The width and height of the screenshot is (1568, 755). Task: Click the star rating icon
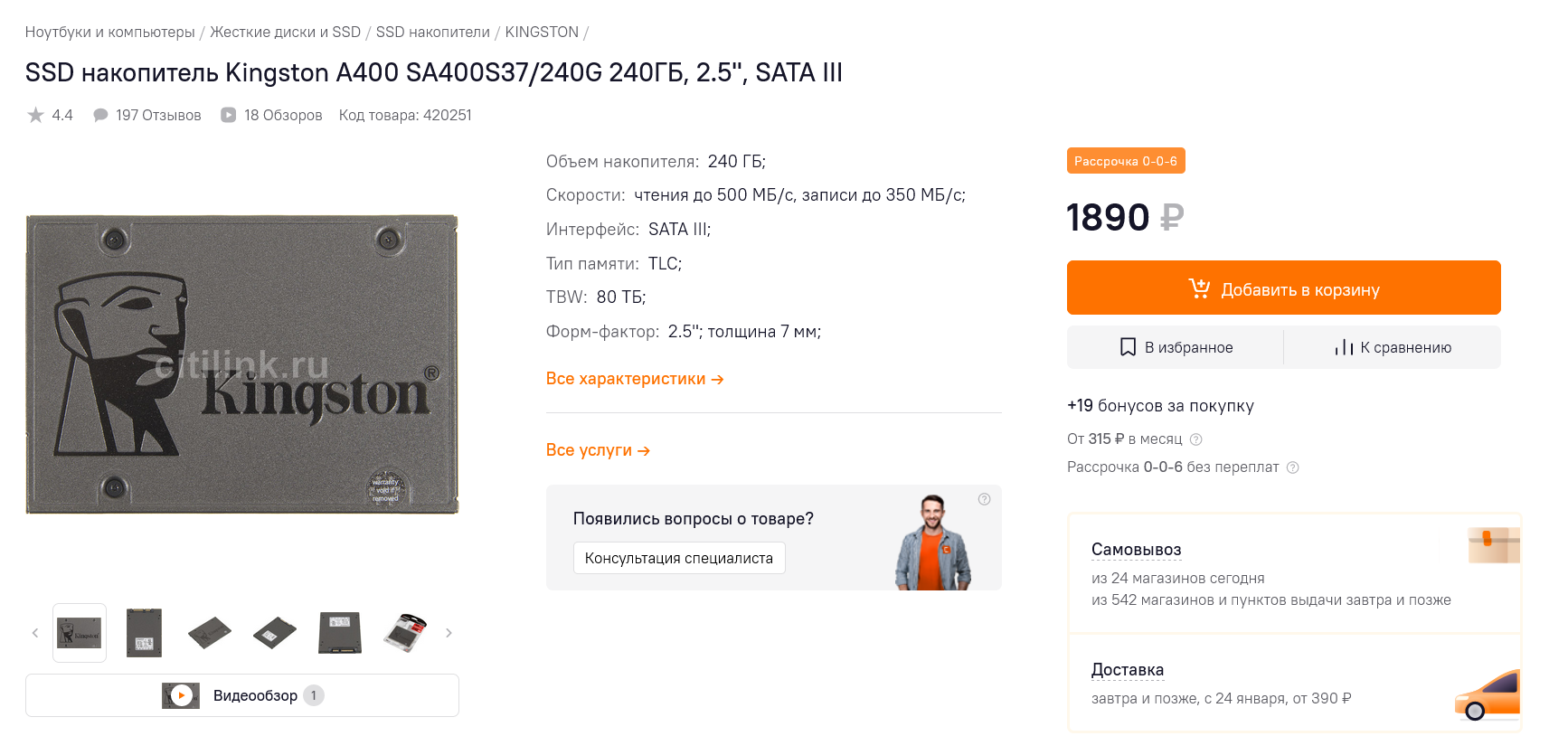[35, 115]
